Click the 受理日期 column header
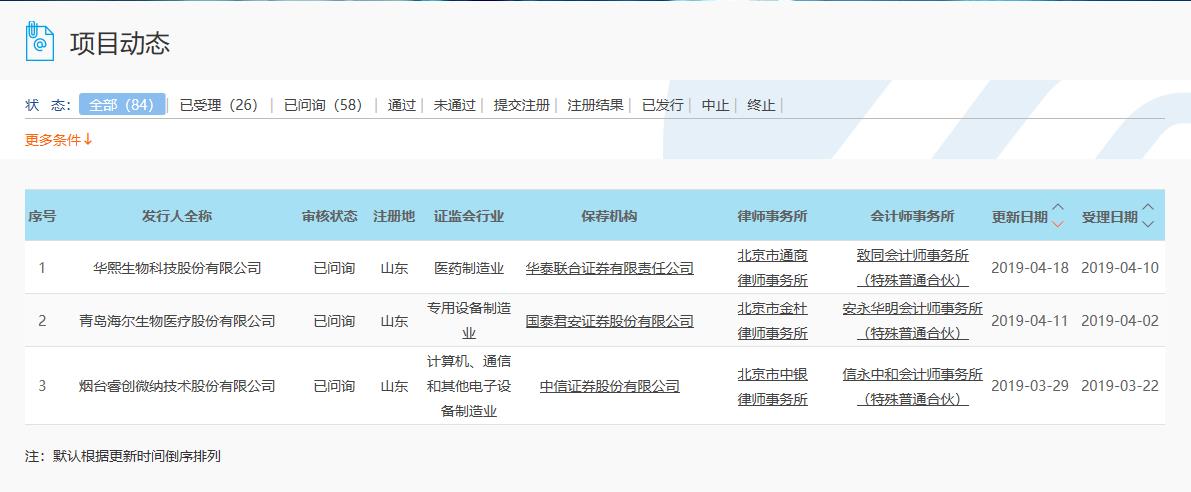Image resolution: width=1191 pixels, height=492 pixels. (x=1110, y=217)
